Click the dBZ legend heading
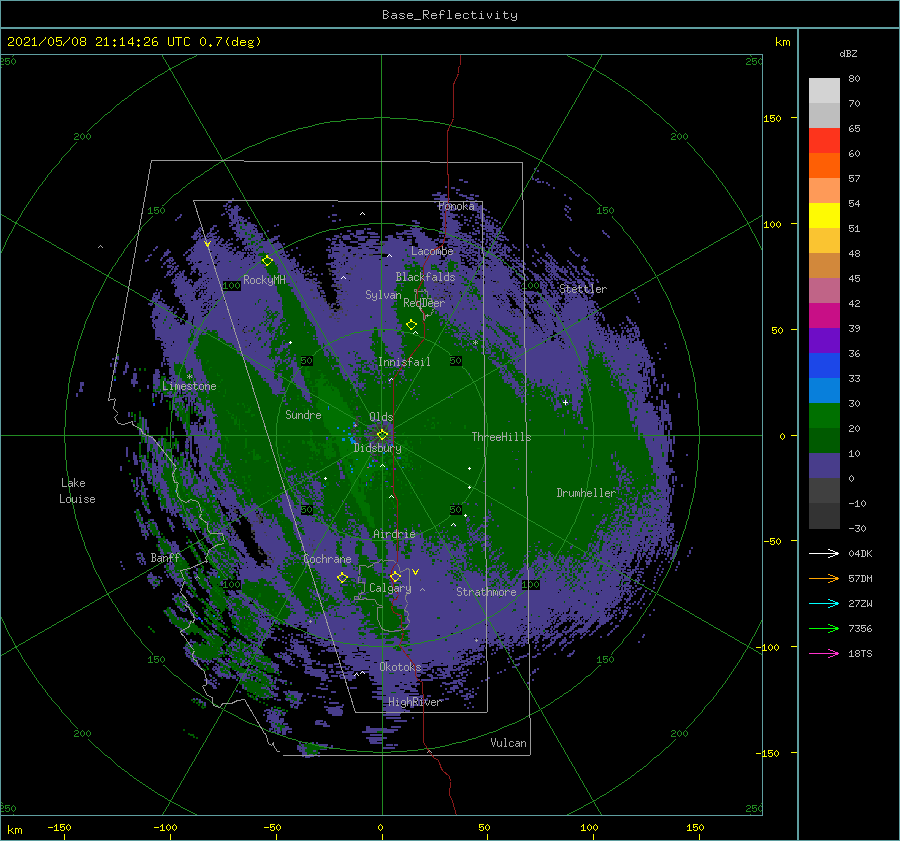Screen dimensions: 900x841 [x=848, y=54]
